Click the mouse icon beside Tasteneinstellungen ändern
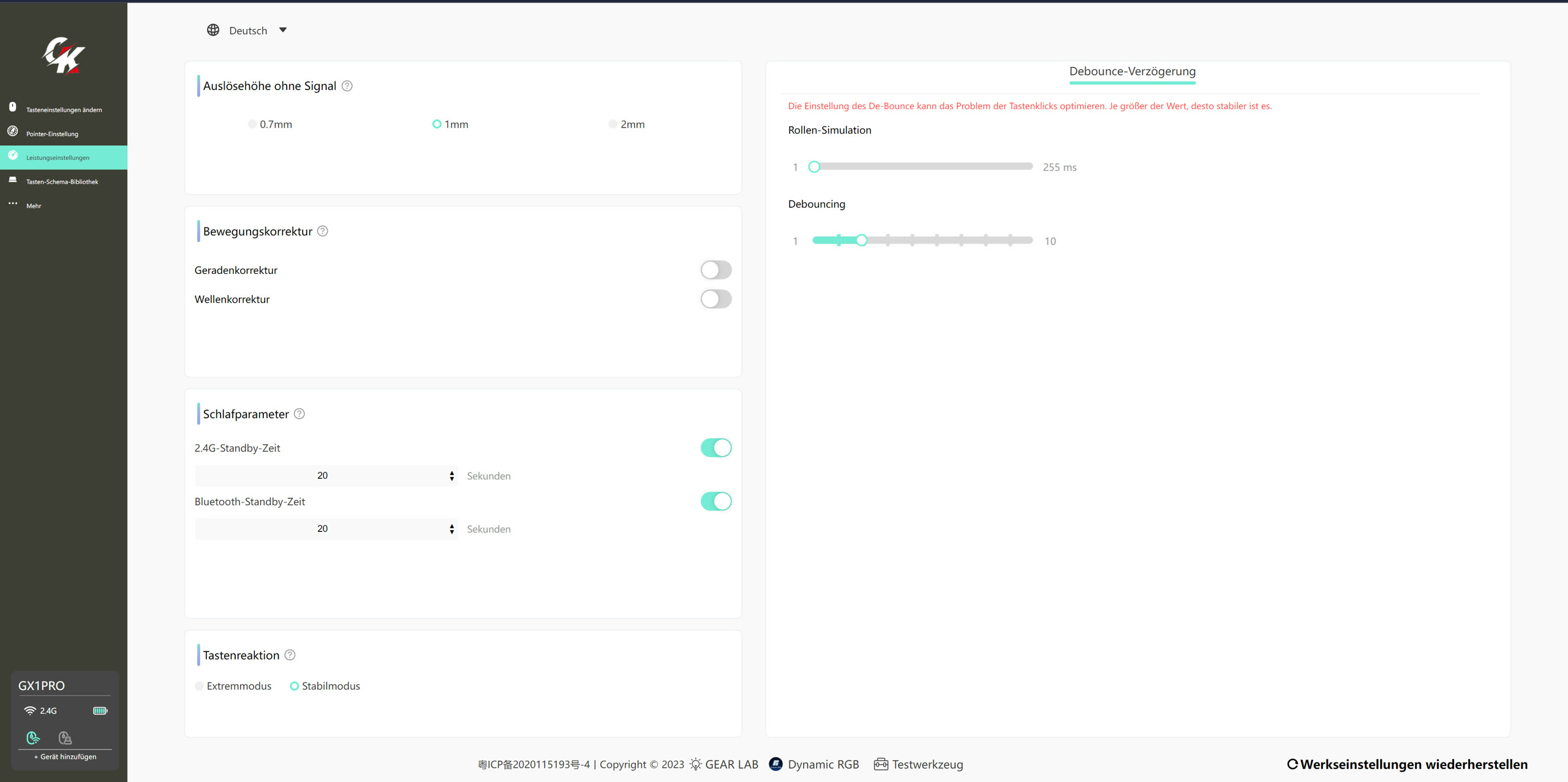The height and width of the screenshot is (782, 1568). click(x=13, y=107)
